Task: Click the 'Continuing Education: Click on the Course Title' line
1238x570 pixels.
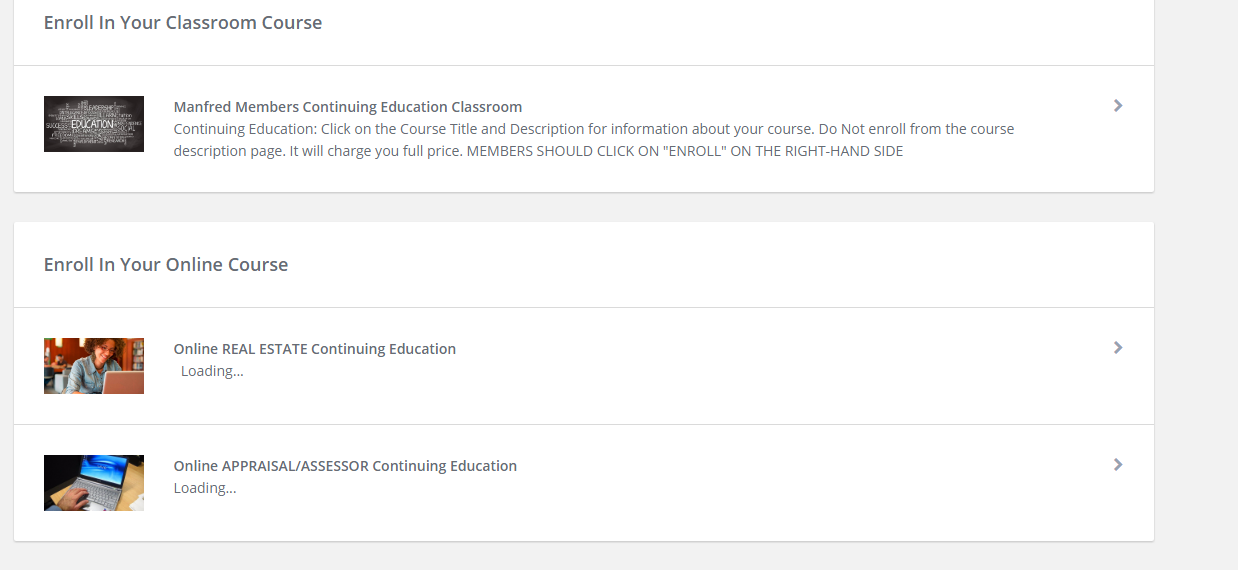Action: [594, 129]
